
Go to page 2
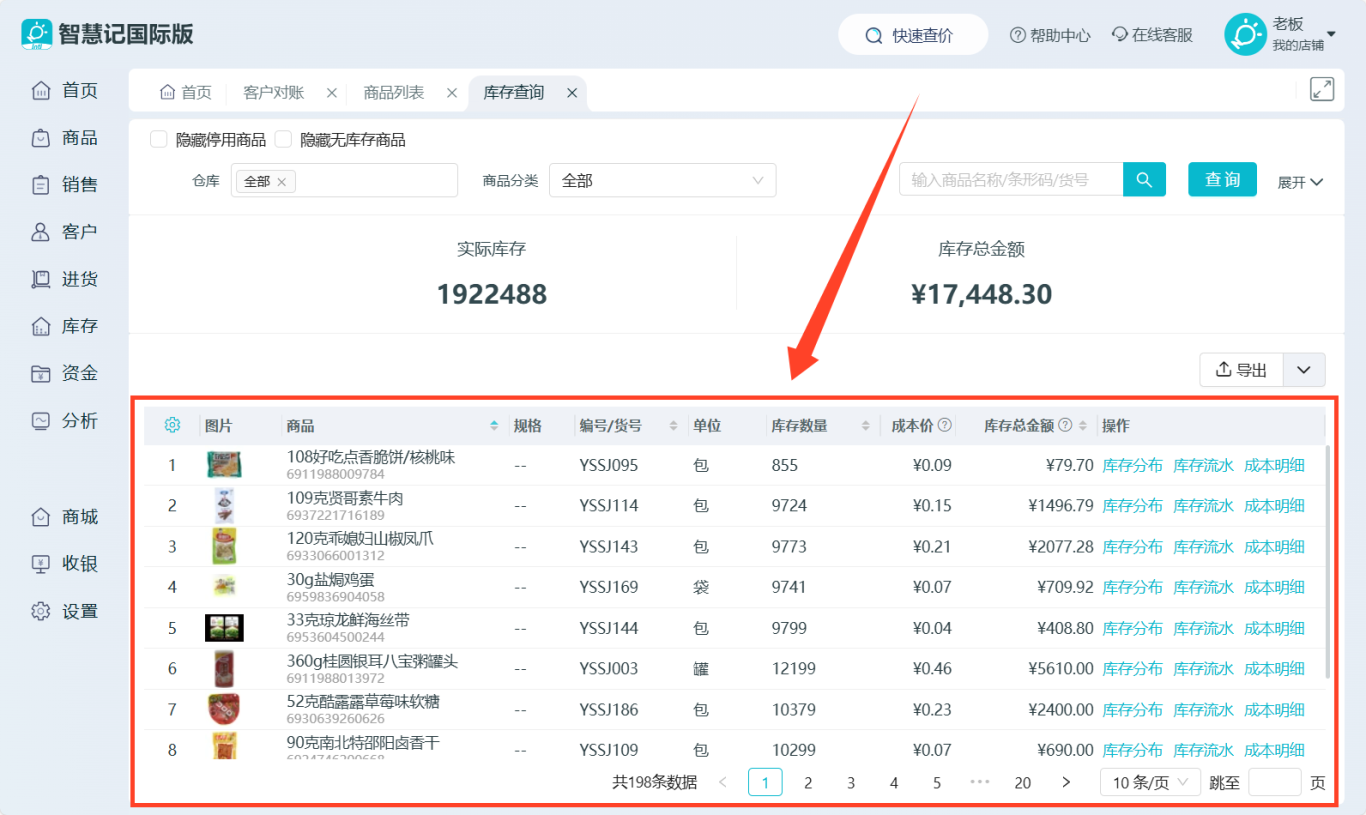[808, 783]
